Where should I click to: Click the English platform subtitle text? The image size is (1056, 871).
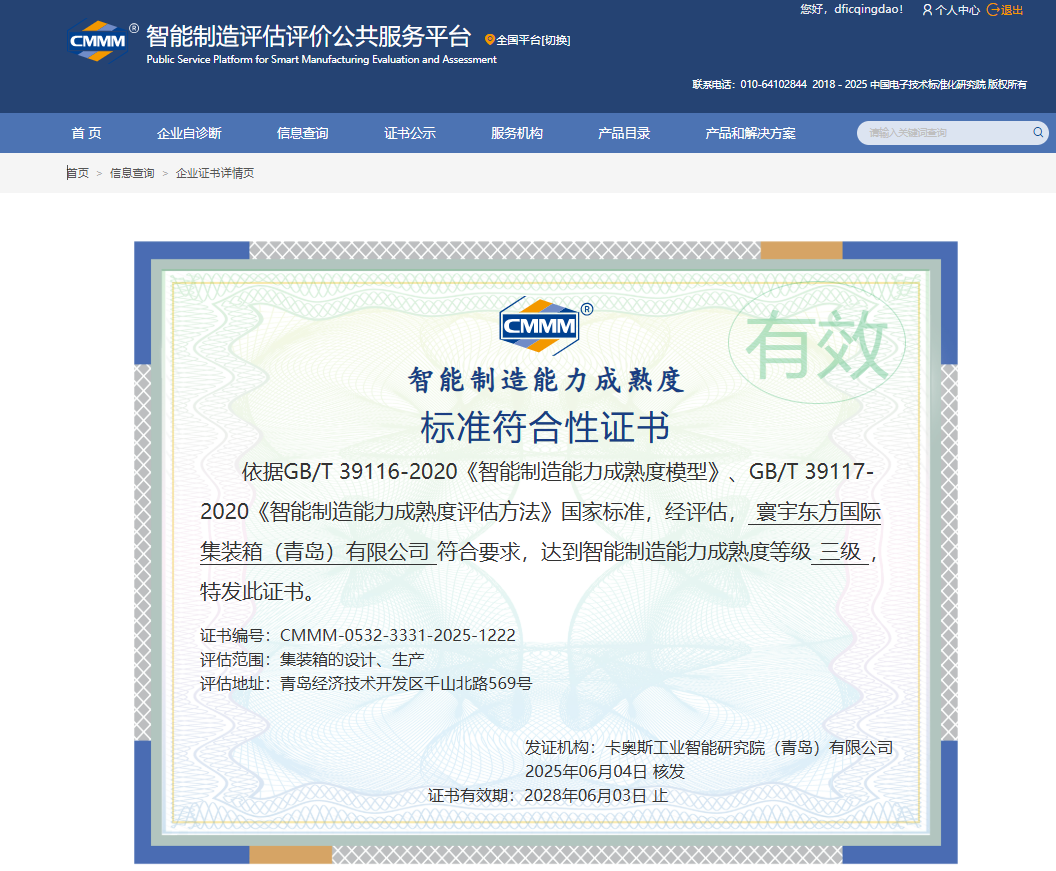pos(321,59)
